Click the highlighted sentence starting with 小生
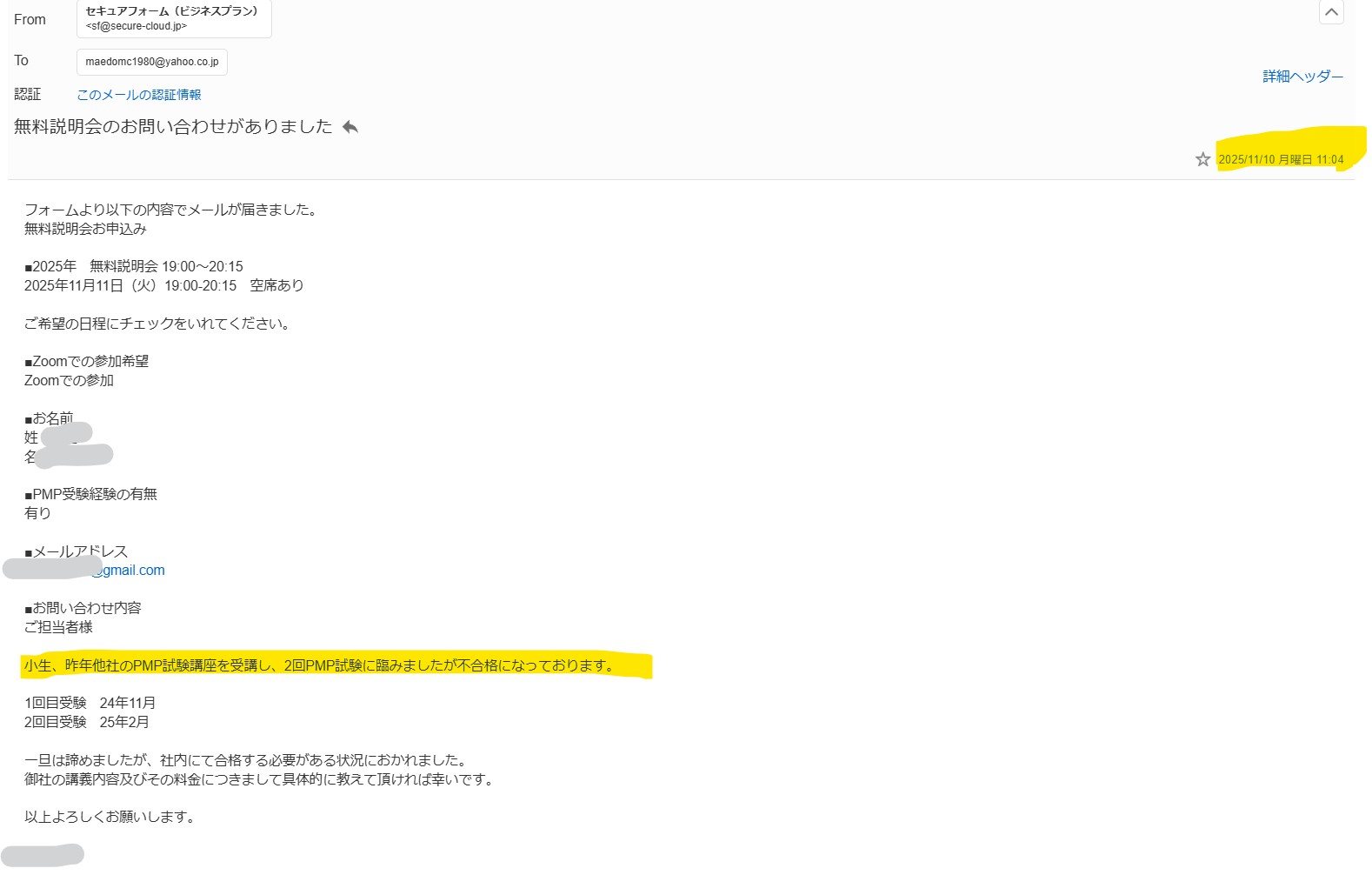1372x875 pixels. click(x=320, y=665)
